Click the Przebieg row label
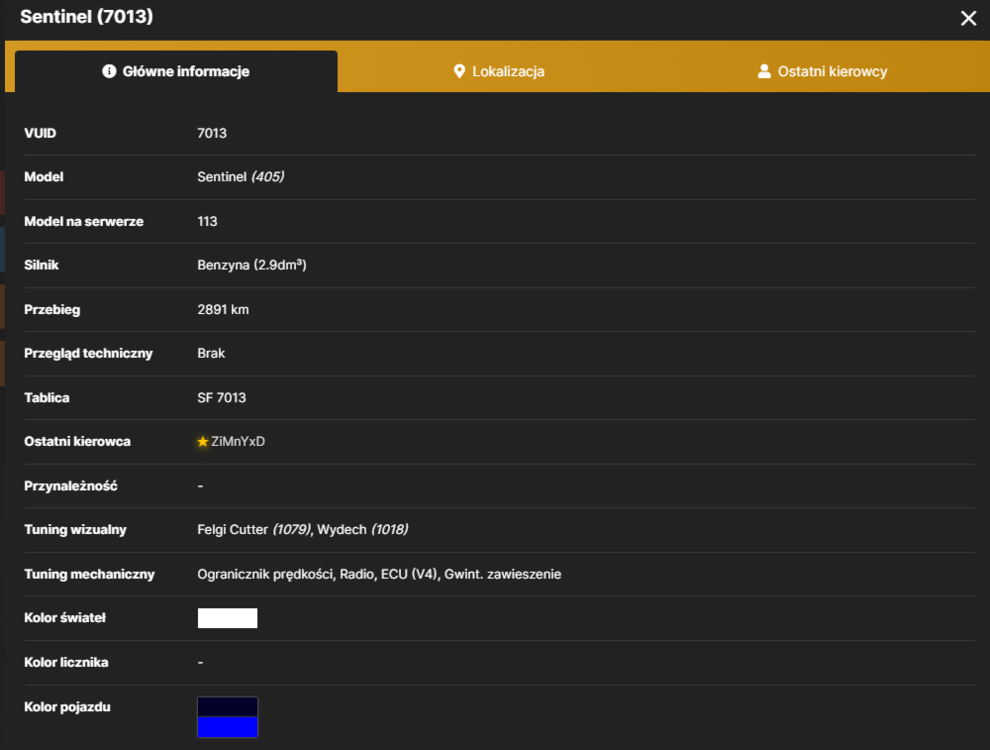990x750 pixels. click(52, 309)
